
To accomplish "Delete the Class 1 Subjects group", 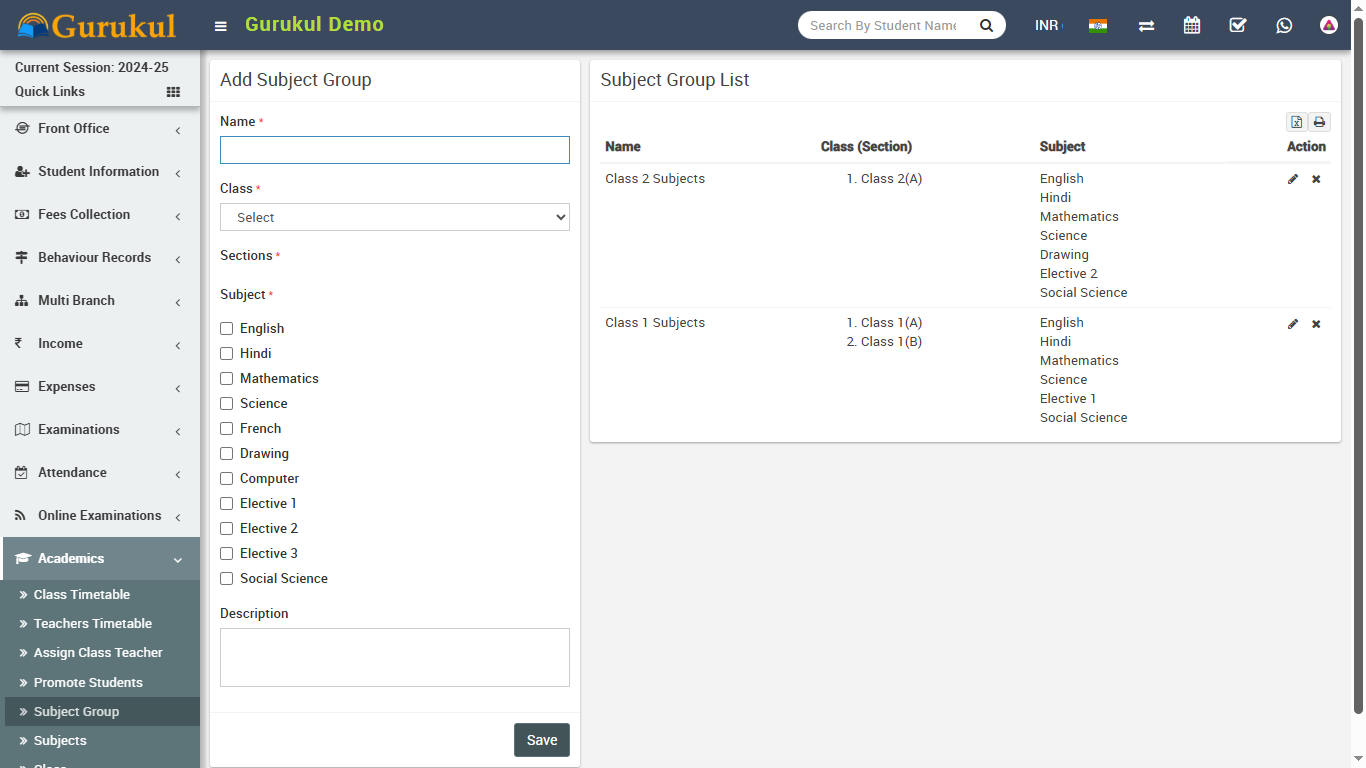I will (1316, 324).
